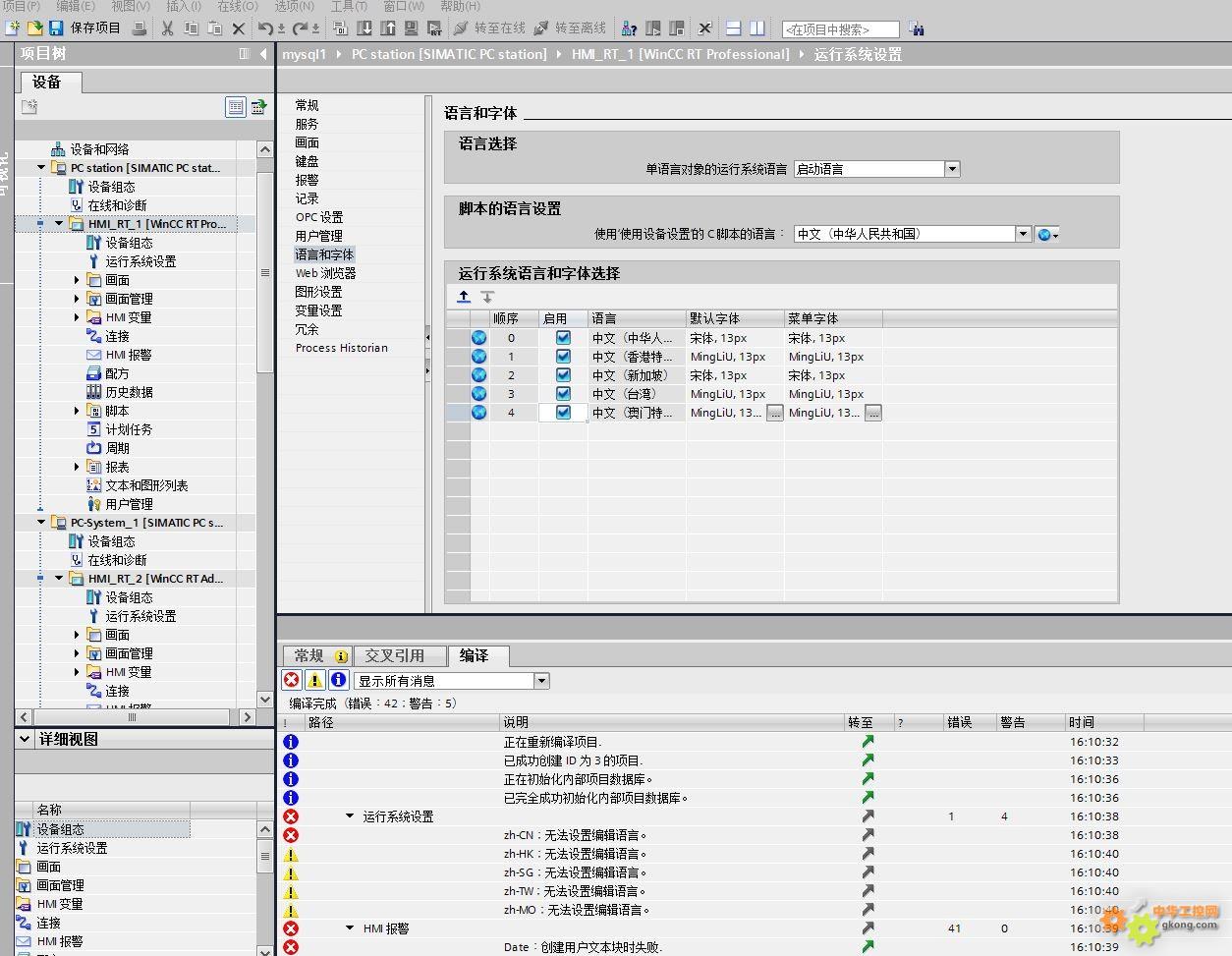Viewport: 1232px width, 956px height.
Task: Select Process Historian in settings list
Action: [x=342, y=348]
